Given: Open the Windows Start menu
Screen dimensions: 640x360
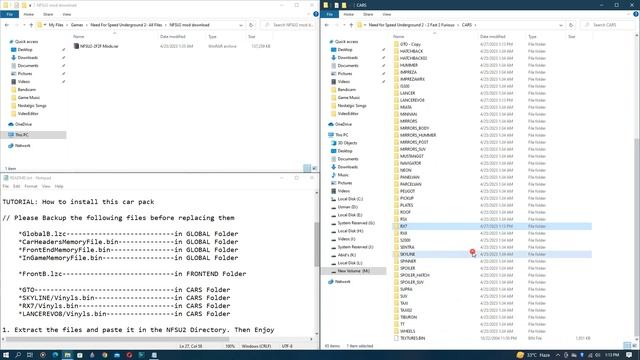Looking at the screenshot, I should pyautogui.click(x=6, y=355).
